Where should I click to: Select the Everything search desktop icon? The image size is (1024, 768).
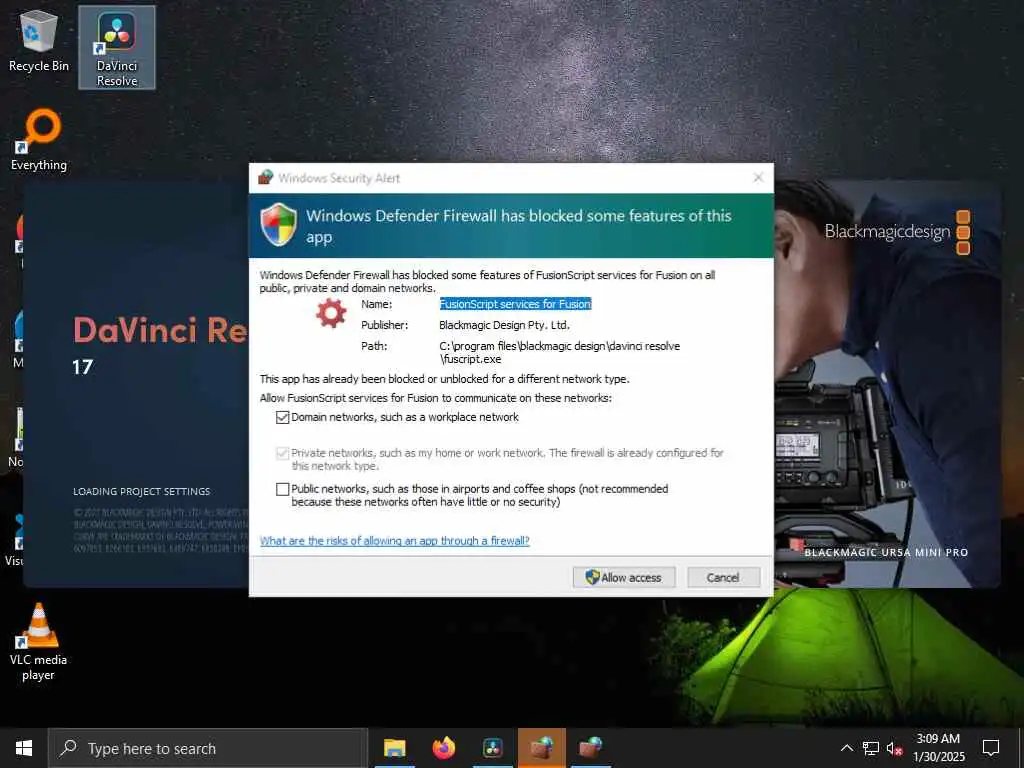39,140
